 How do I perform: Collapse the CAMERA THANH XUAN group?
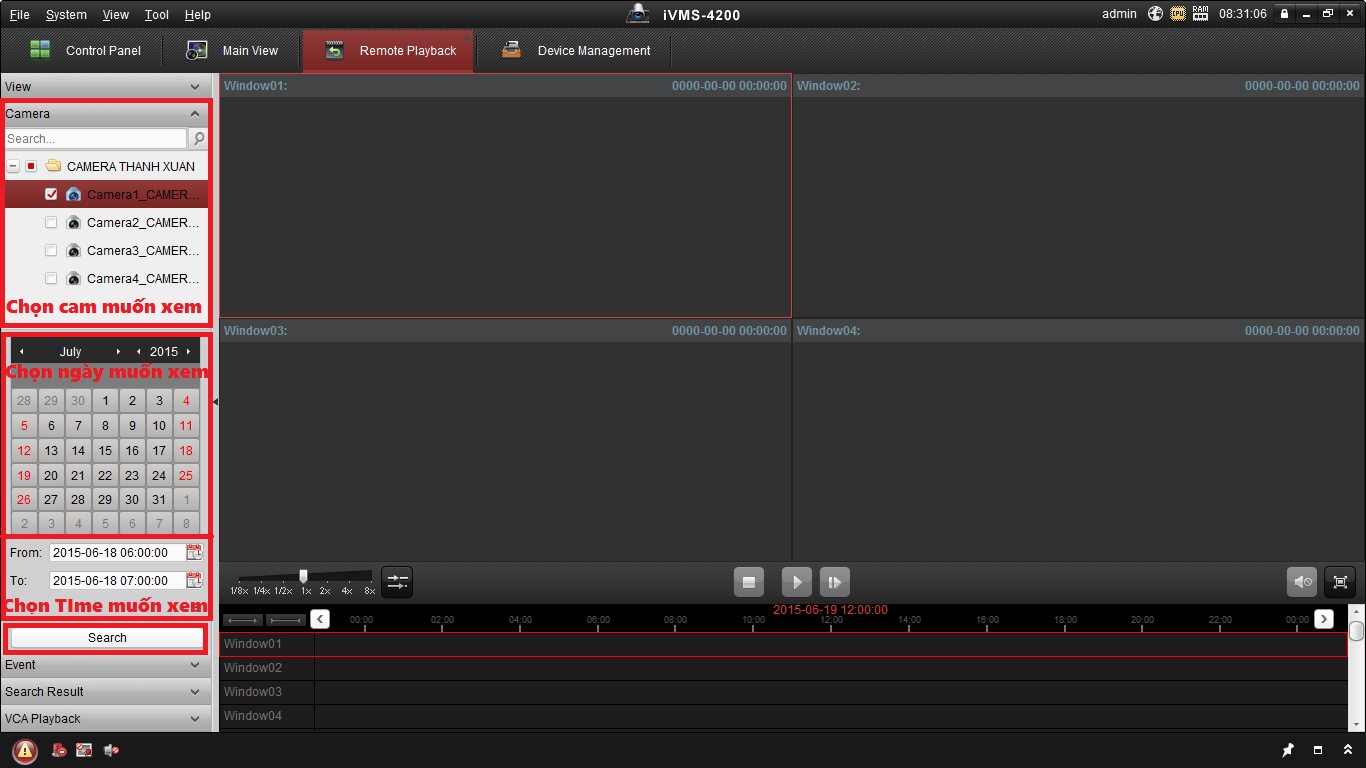coord(13,166)
